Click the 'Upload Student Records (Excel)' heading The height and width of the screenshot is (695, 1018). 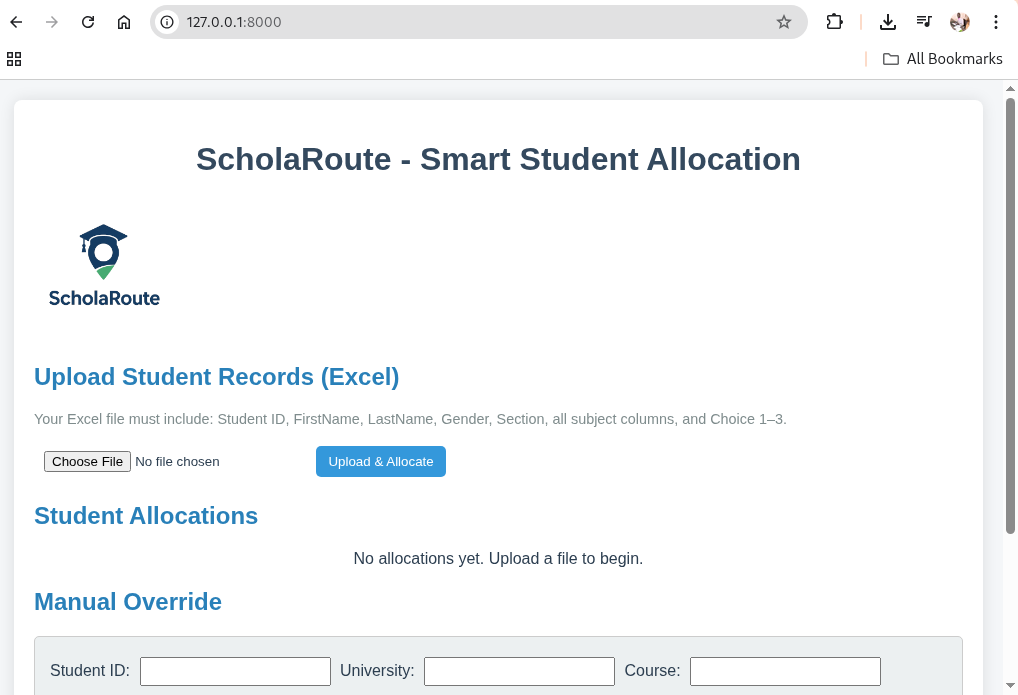[217, 377]
